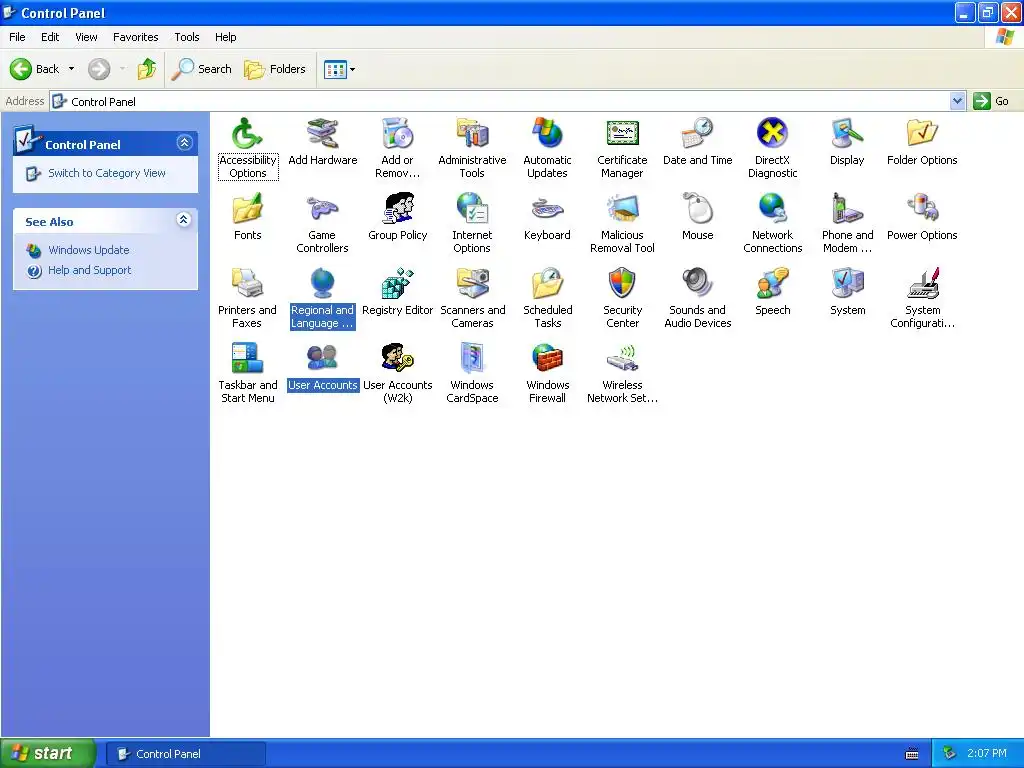The width and height of the screenshot is (1024, 768).
Task: Open Power Options icon
Action: (922, 209)
